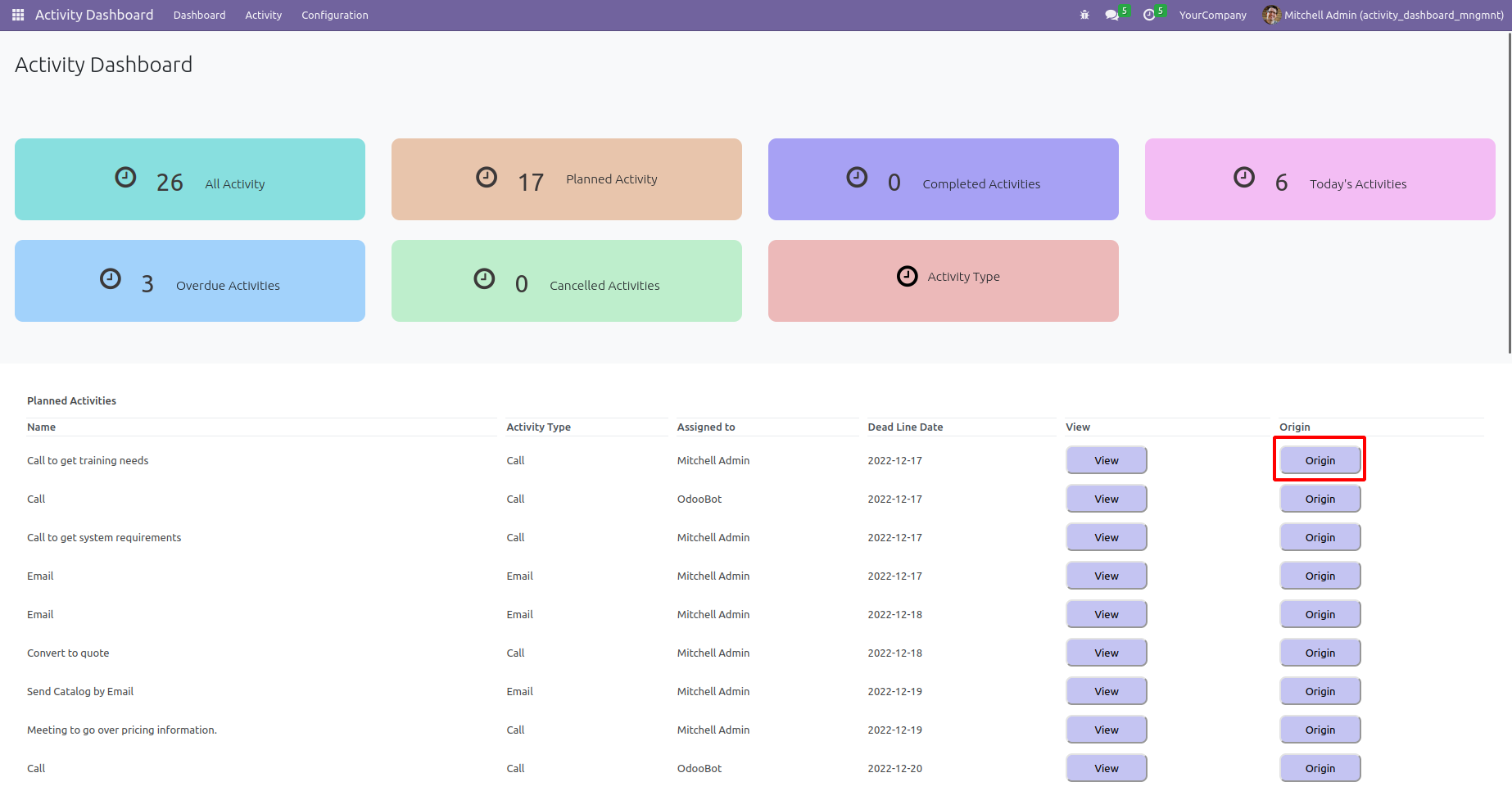The image size is (1512, 791).
Task: Open the conversations chat icon
Action: (x=1111, y=15)
